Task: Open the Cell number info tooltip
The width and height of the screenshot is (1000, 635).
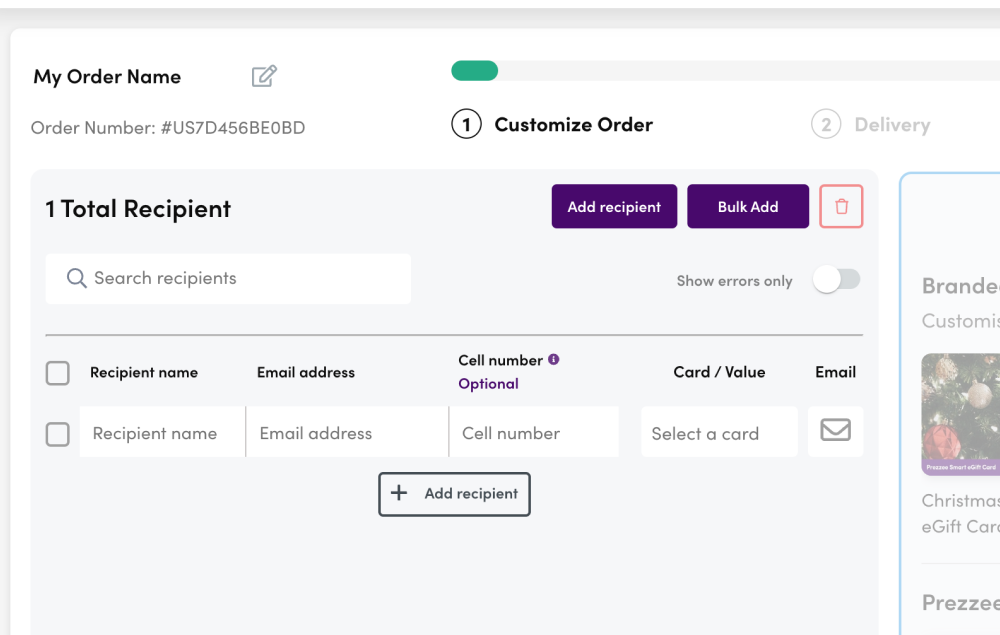Action: [555, 359]
